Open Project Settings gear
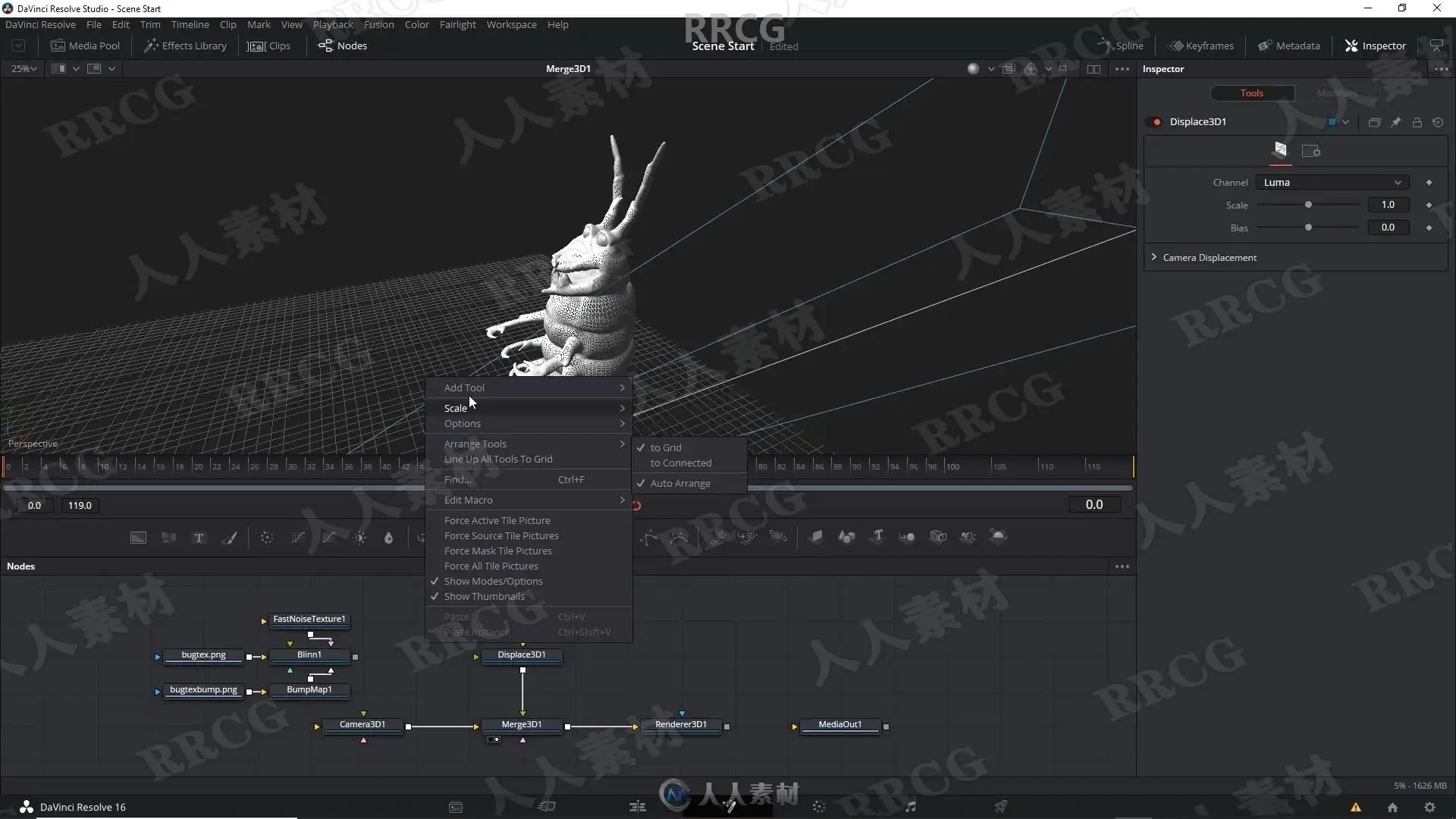The height and width of the screenshot is (819, 1456). 1429,808
